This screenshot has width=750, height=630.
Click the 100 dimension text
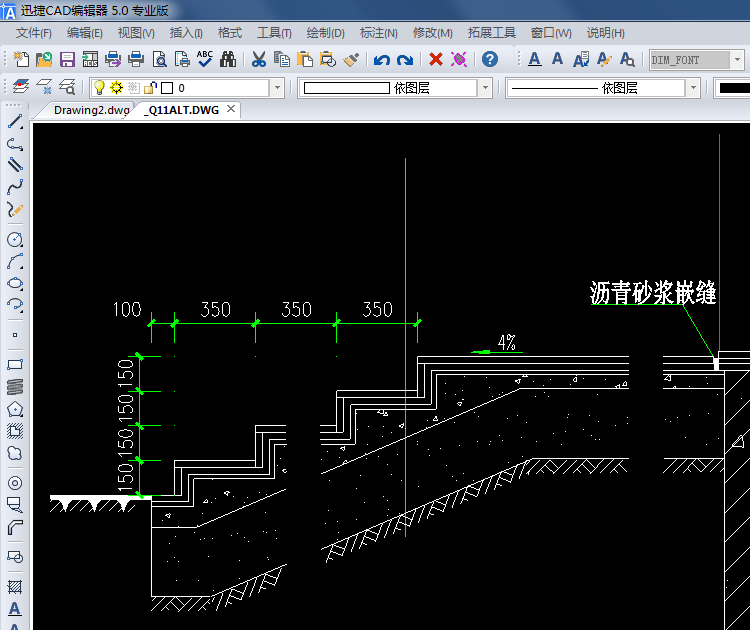coord(127,309)
